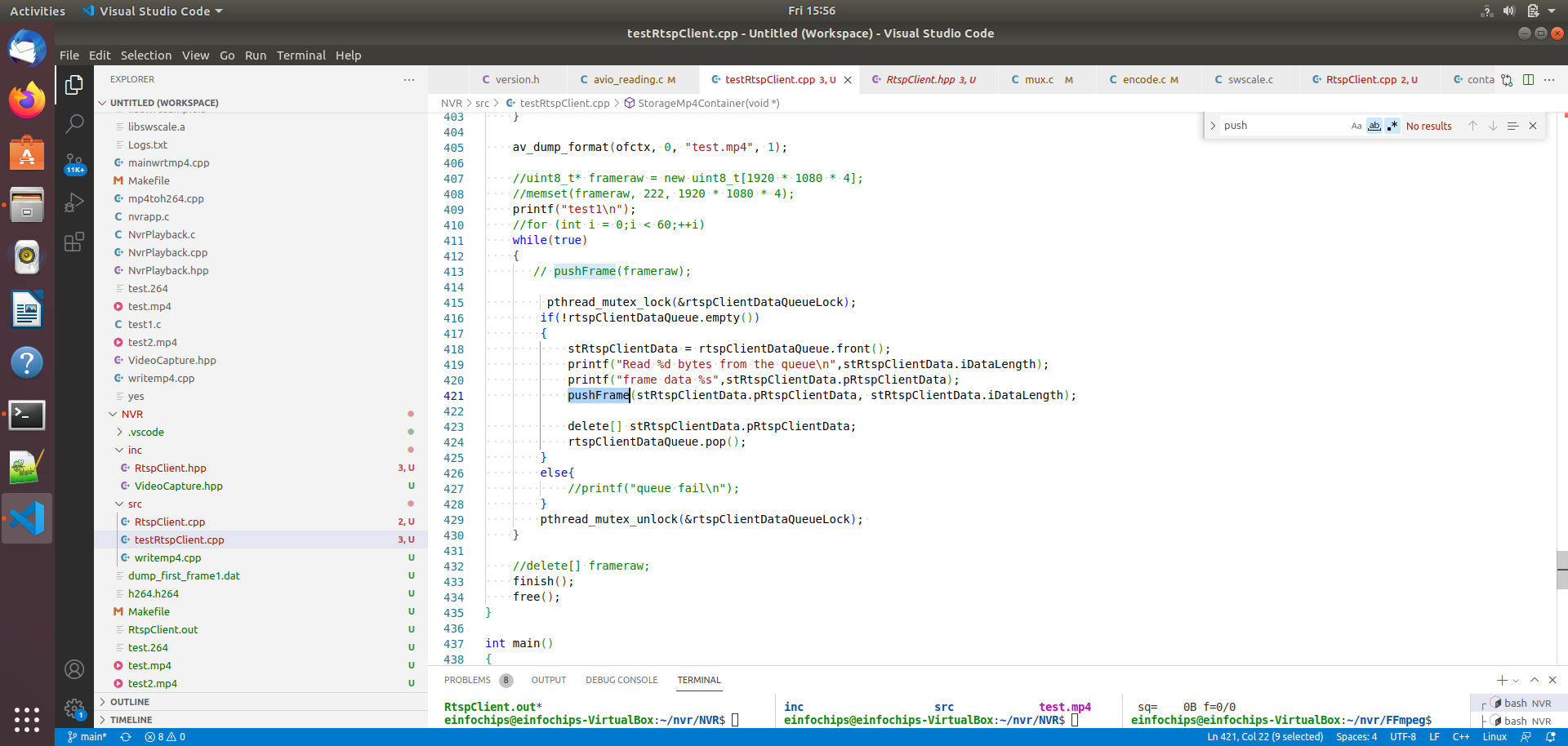Screen dimensions: 1568x746
Task: Open the Run and Debug view
Action: [x=74, y=202]
